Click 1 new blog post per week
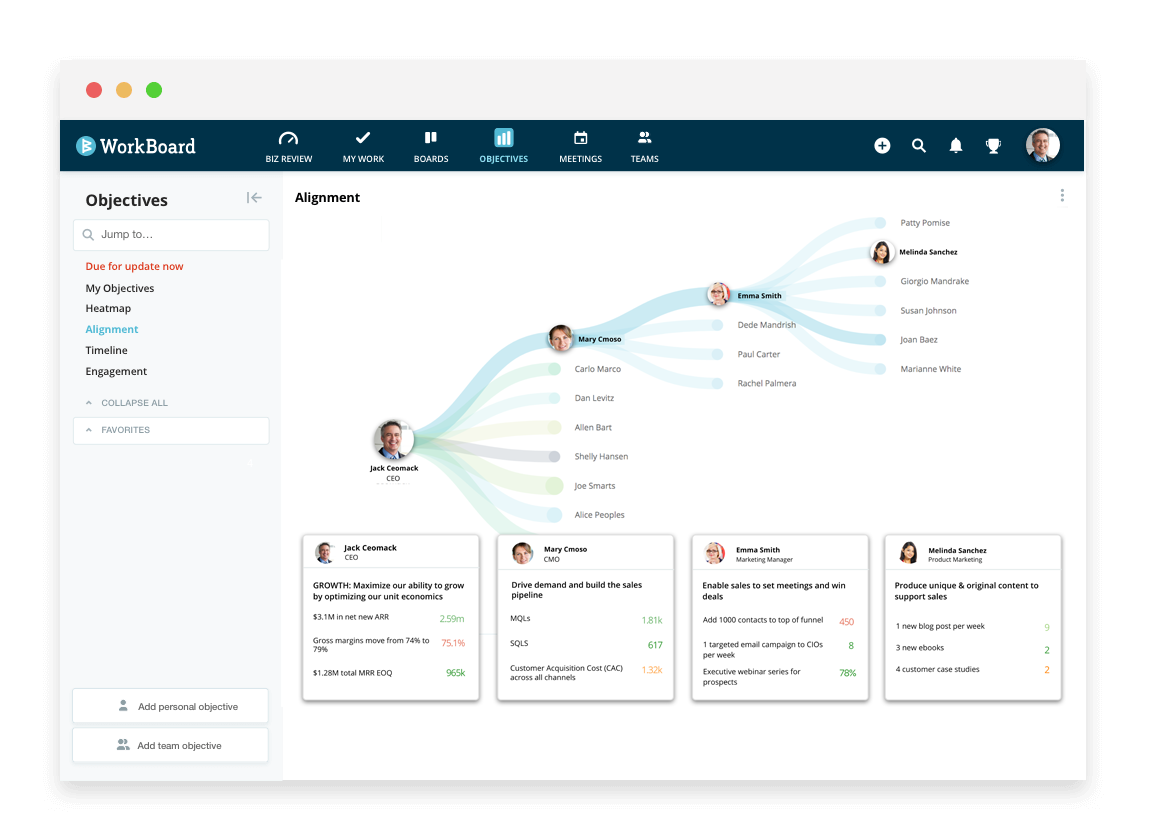The image size is (1160, 840). [x=940, y=626]
